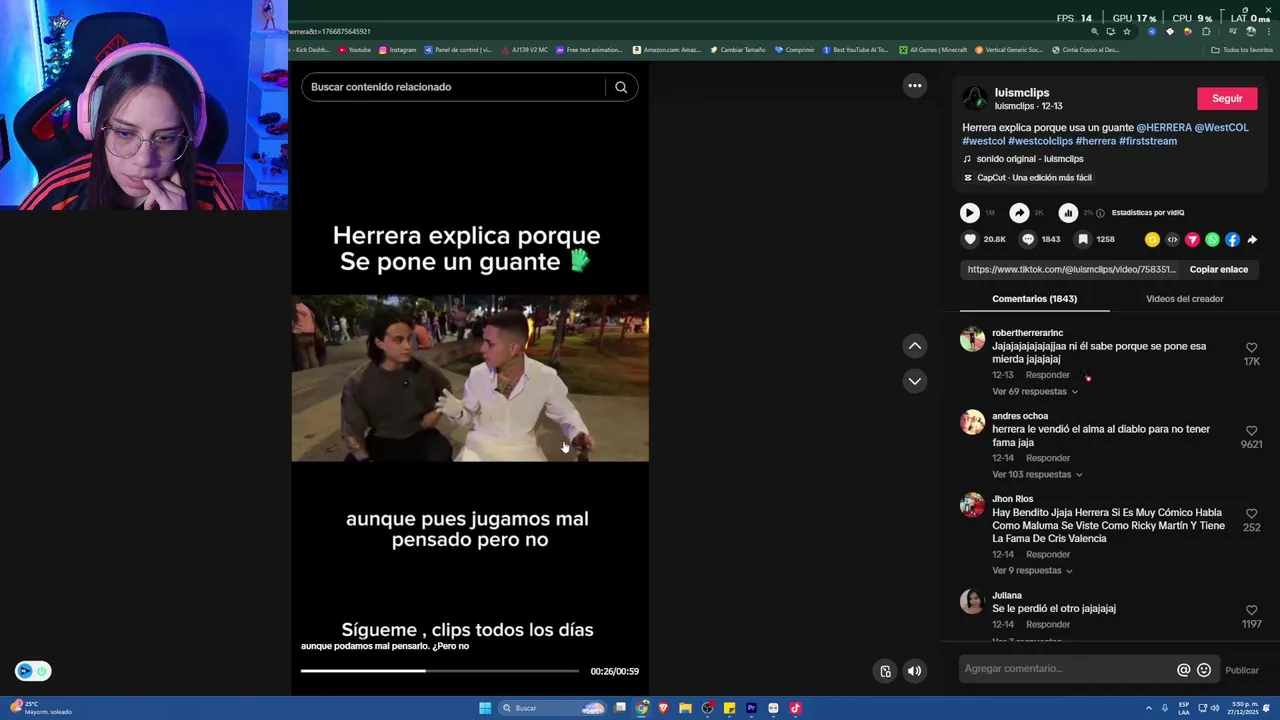Like the video with the heart icon
Screen dimensions: 1280x720
[969, 239]
